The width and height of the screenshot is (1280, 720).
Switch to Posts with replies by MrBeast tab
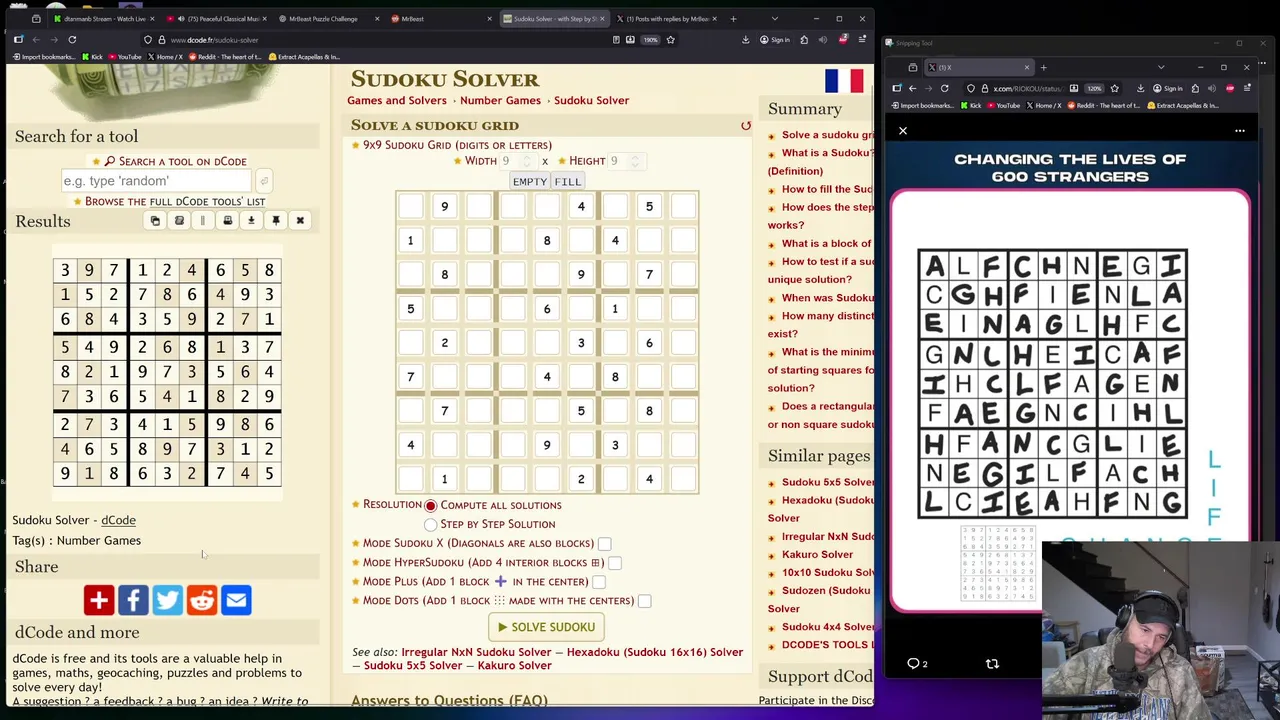point(665,19)
